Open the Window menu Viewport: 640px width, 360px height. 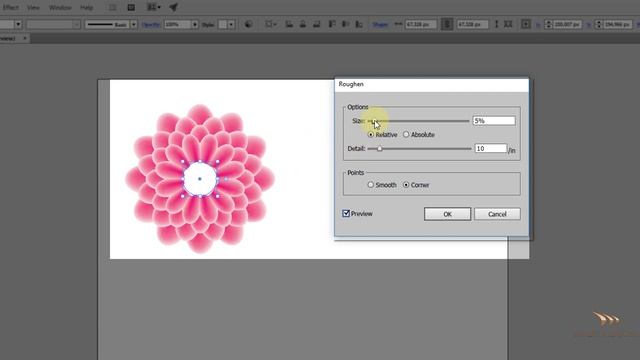coord(60,7)
